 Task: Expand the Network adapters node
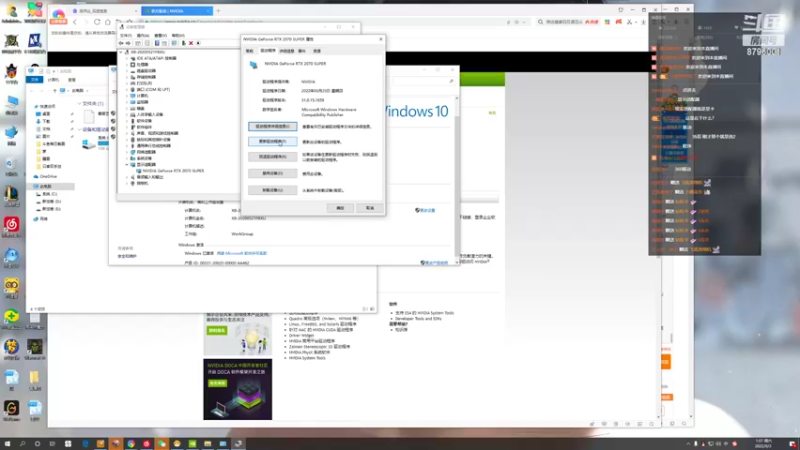127,152
